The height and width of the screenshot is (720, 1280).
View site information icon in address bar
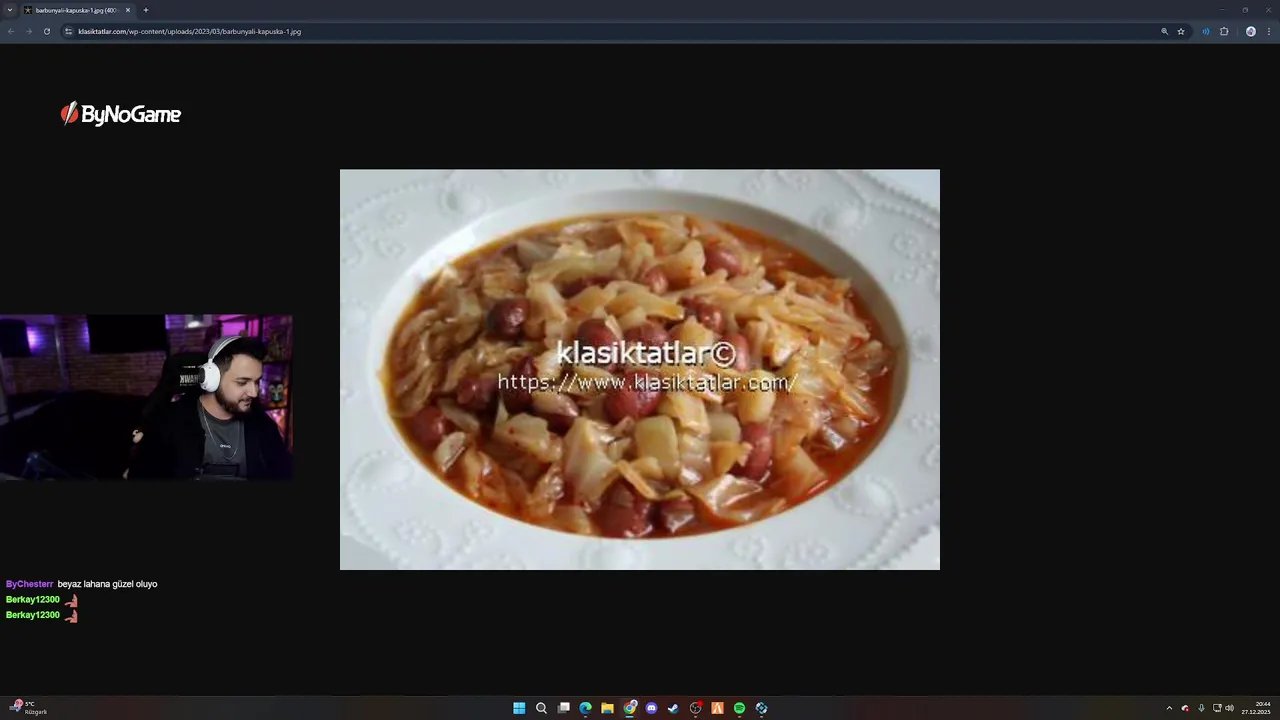coord(68,31)
